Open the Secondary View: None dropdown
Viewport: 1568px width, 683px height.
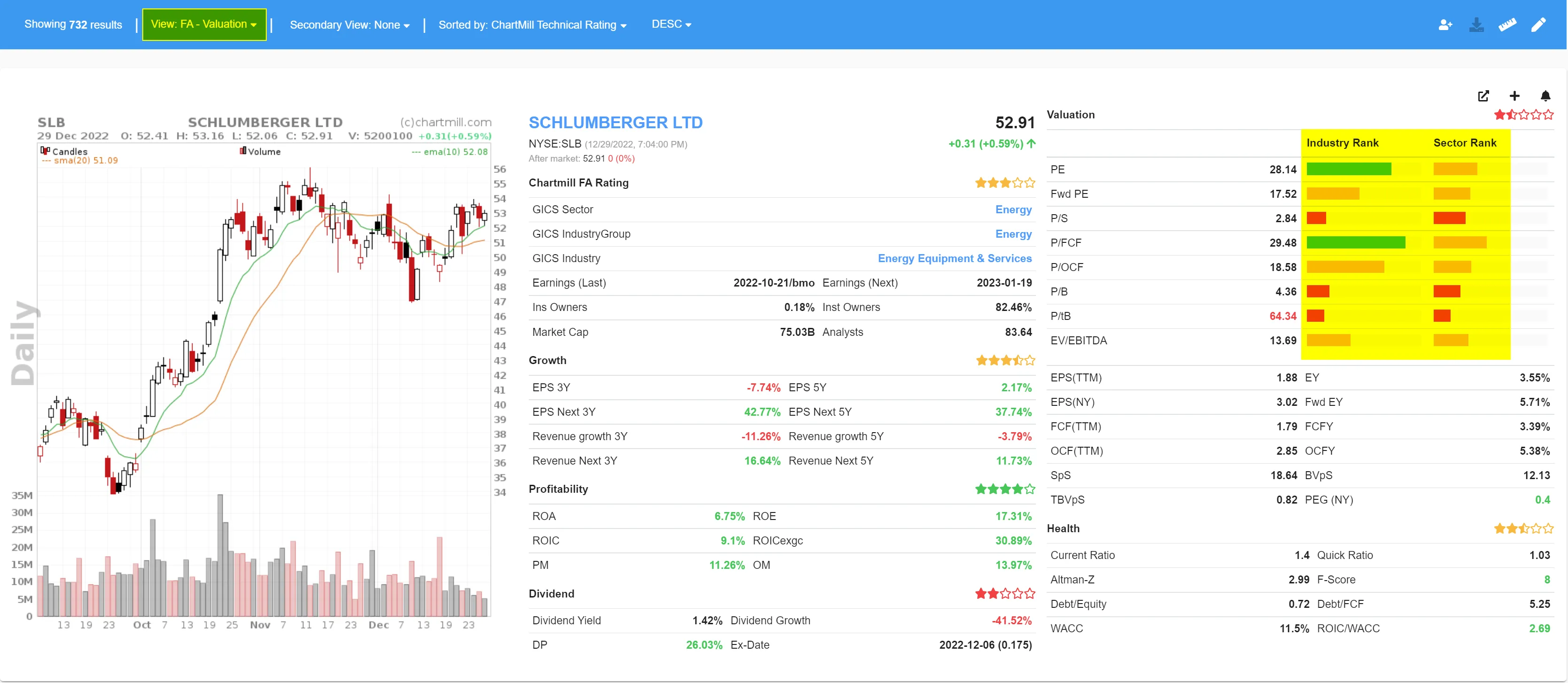point(349,25)
